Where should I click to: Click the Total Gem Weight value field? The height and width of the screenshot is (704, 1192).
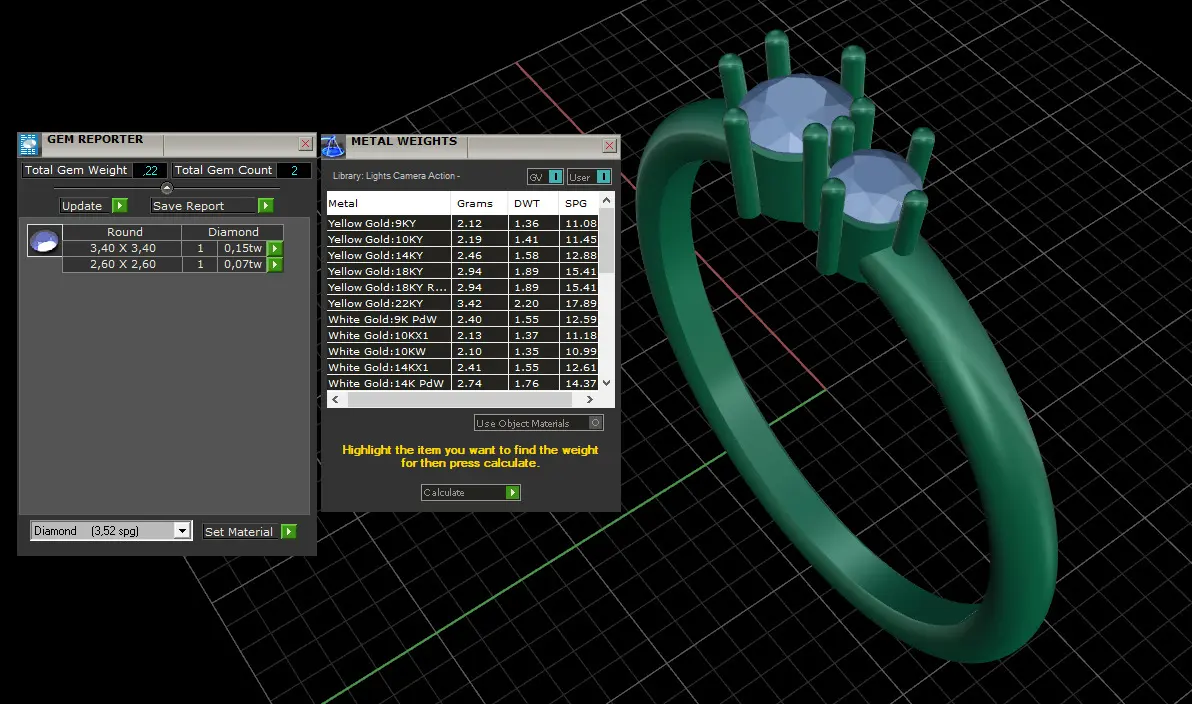point(150,170)
